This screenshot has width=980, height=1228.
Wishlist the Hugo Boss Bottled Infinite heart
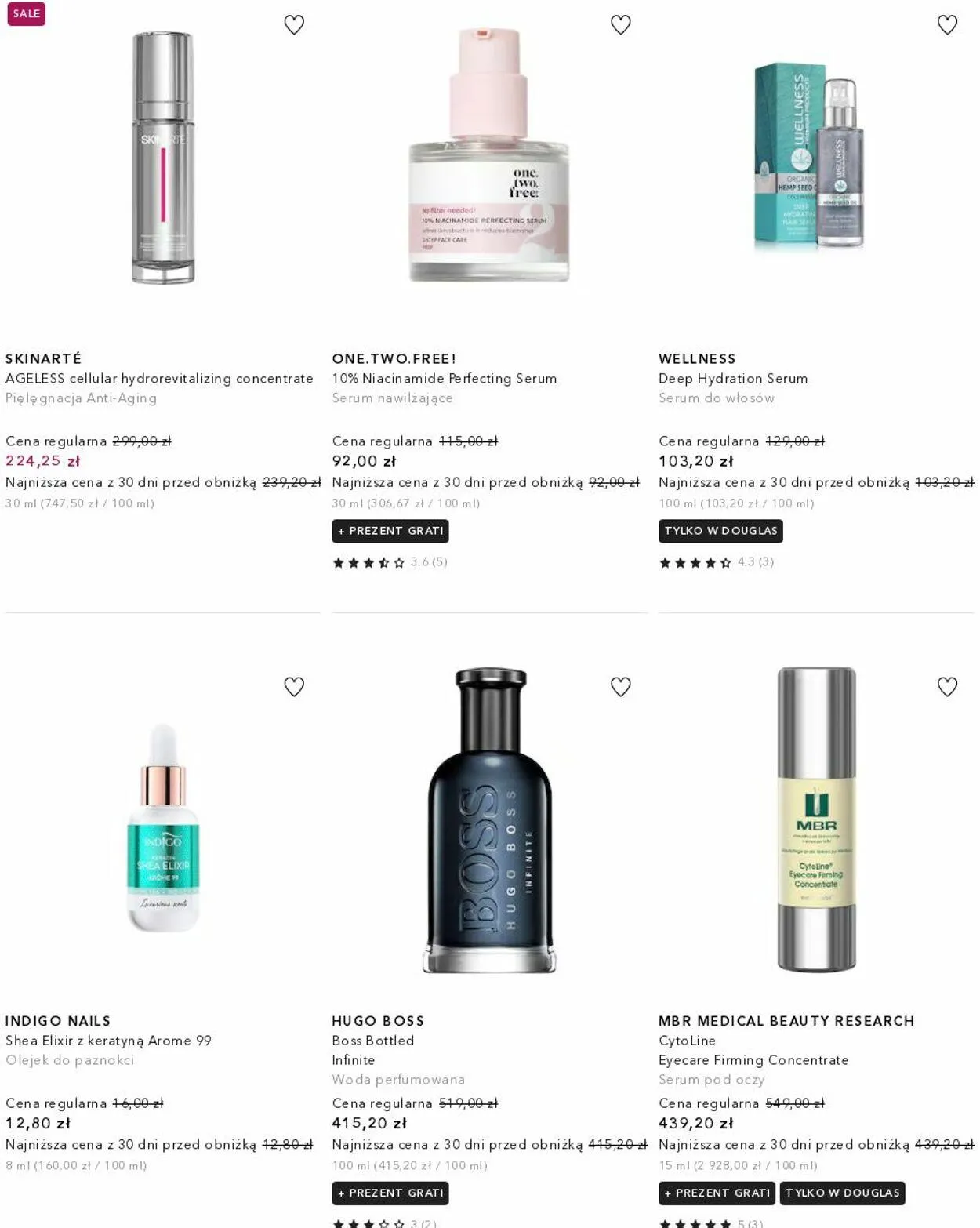point(621,687)
